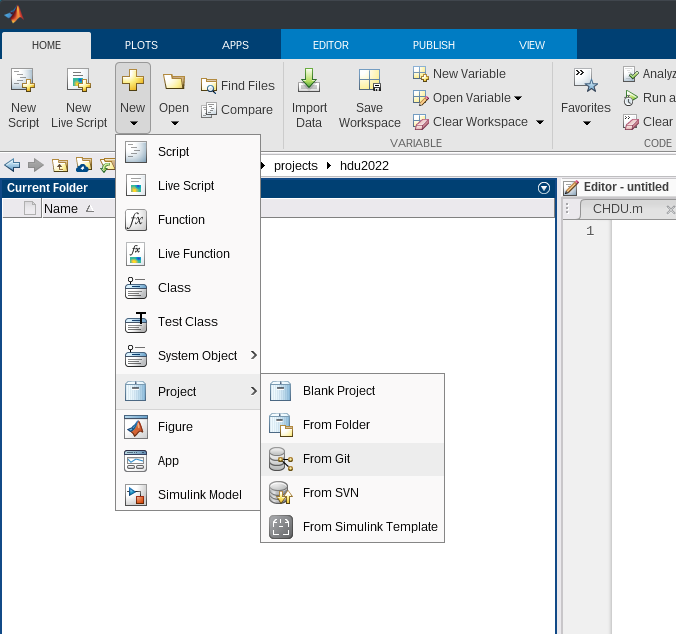Switch to the PUBLISH tab
Screen dimensions: 676x634
tap(433, 45)
